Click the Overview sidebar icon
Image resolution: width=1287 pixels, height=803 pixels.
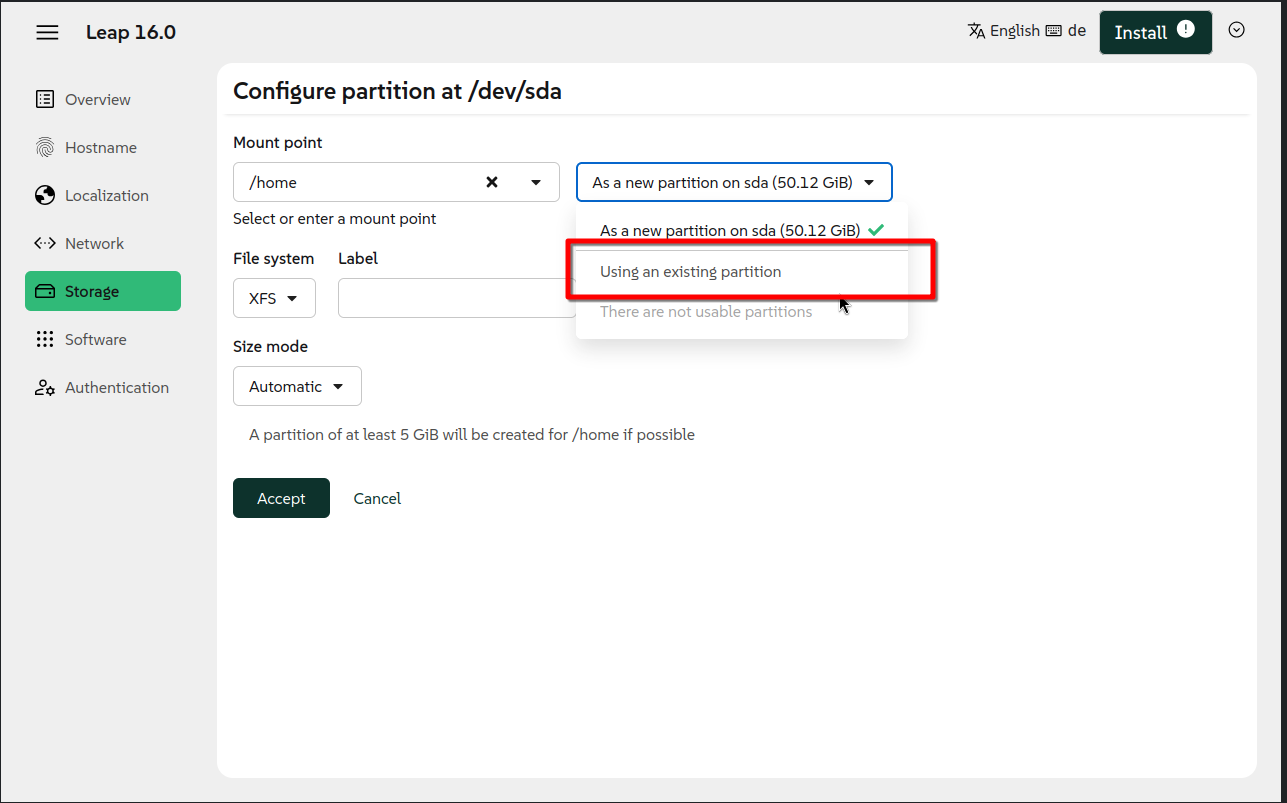[x=45, y=99]
